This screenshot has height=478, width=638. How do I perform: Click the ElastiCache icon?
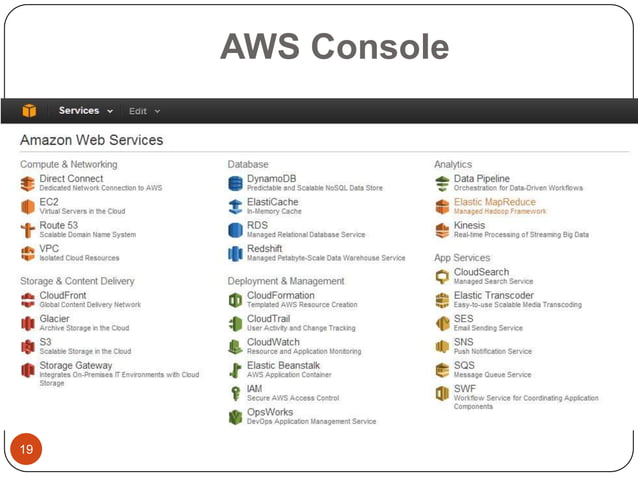tap(235, 207)
